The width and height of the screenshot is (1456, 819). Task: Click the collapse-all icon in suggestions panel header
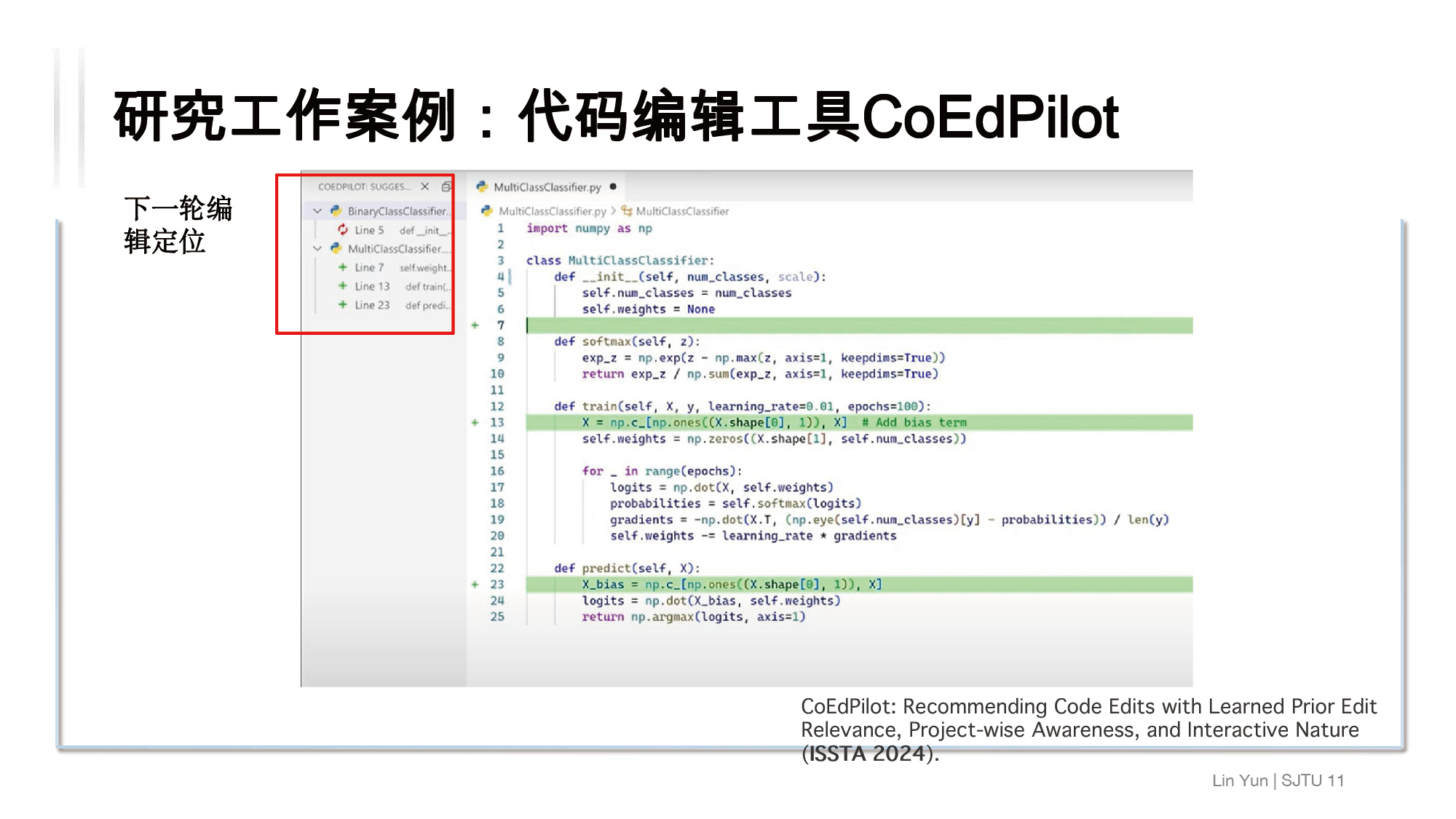(x=446, y=187)
